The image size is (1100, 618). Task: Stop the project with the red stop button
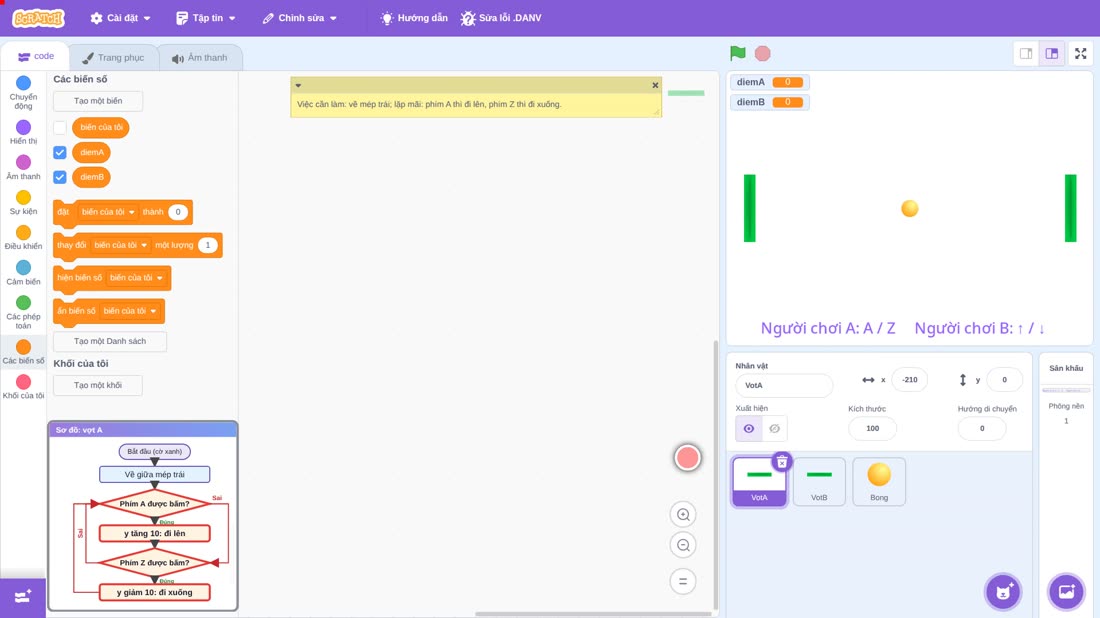pos(763,53)
